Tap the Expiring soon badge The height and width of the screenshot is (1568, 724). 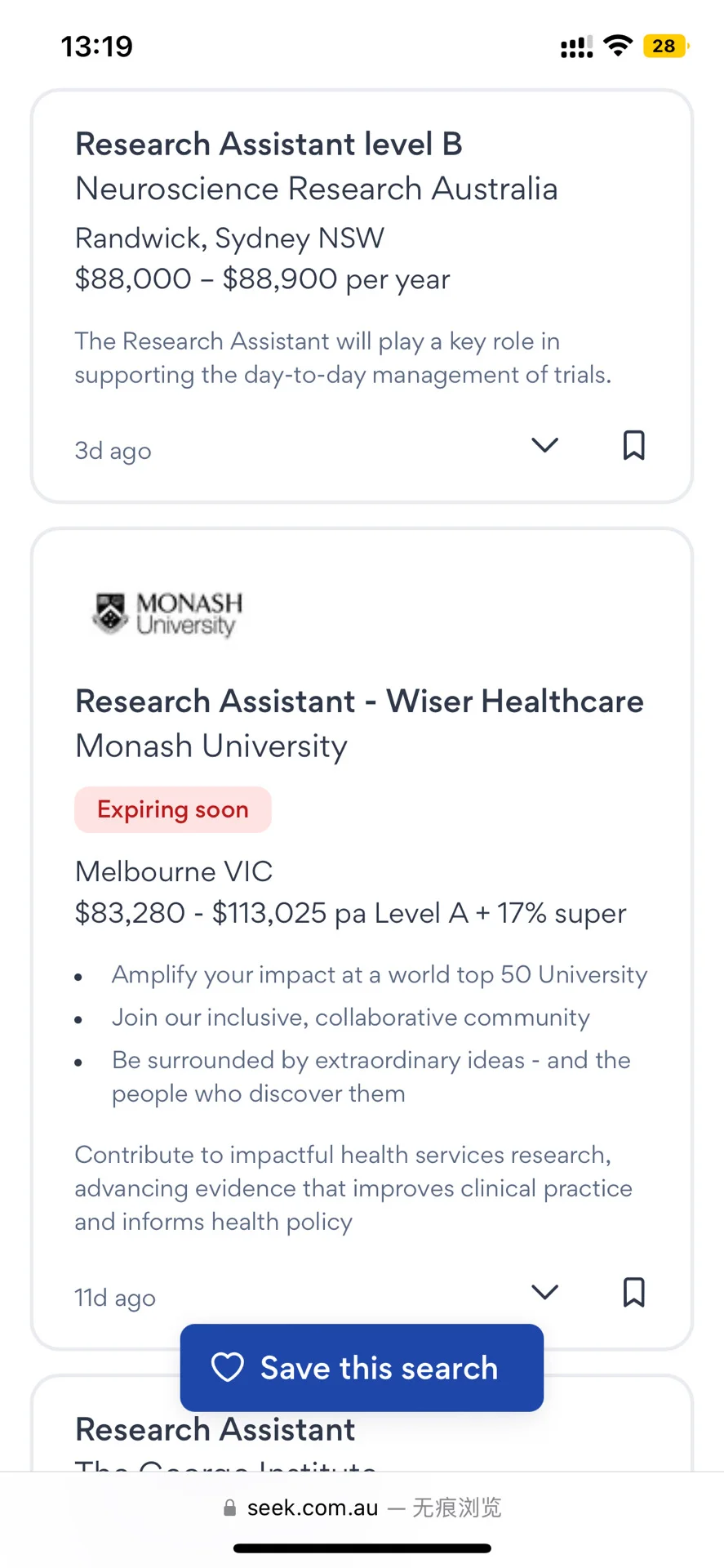[173, 809]
